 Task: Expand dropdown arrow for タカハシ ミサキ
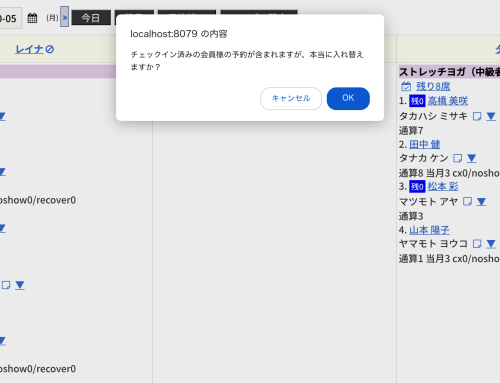[x=491, y=116]
